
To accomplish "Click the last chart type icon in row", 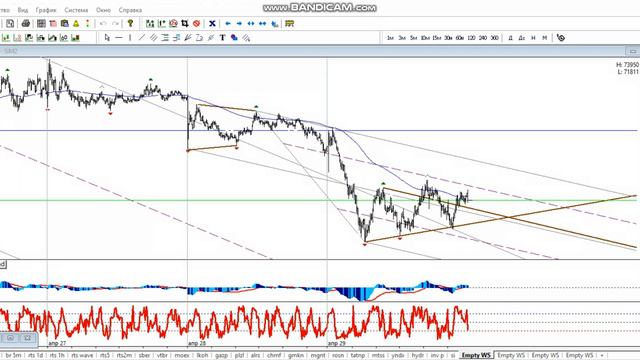I will point(76,38).
